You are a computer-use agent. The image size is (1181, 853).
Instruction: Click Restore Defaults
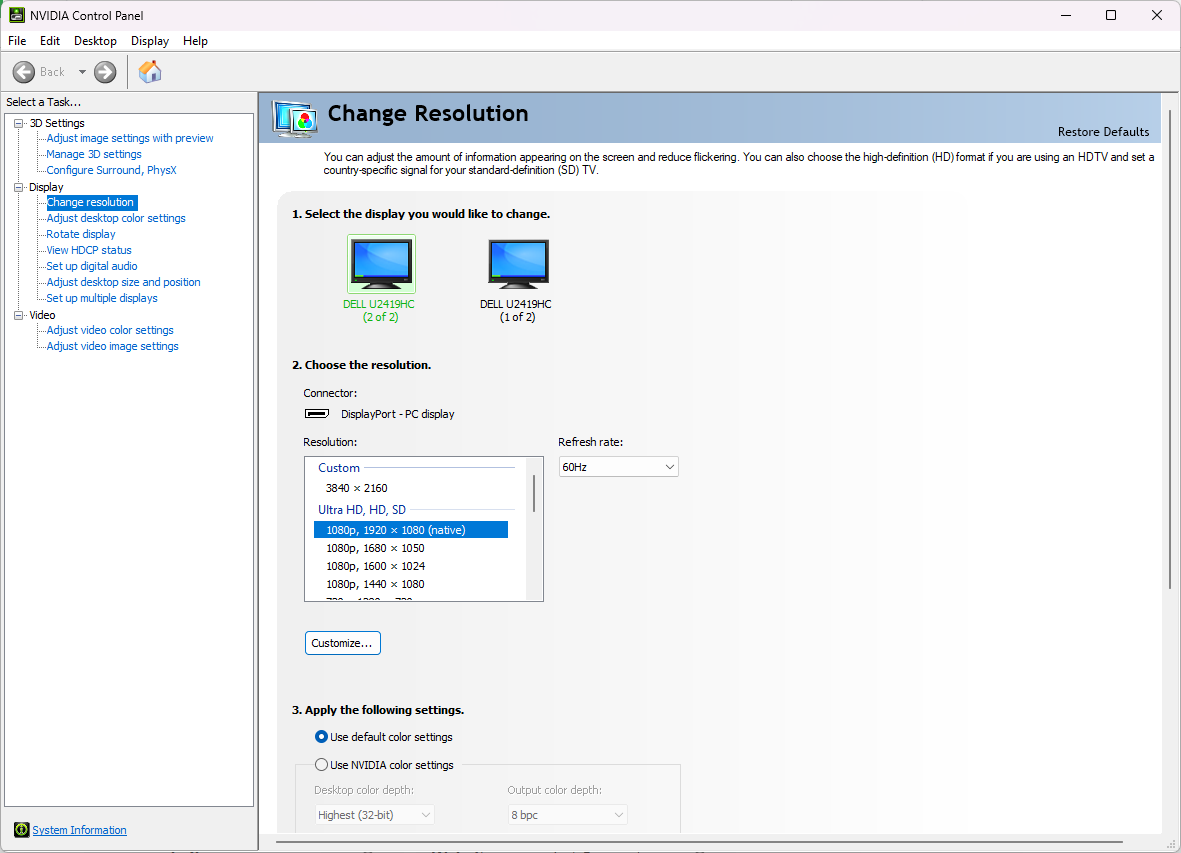(1103, 132)
